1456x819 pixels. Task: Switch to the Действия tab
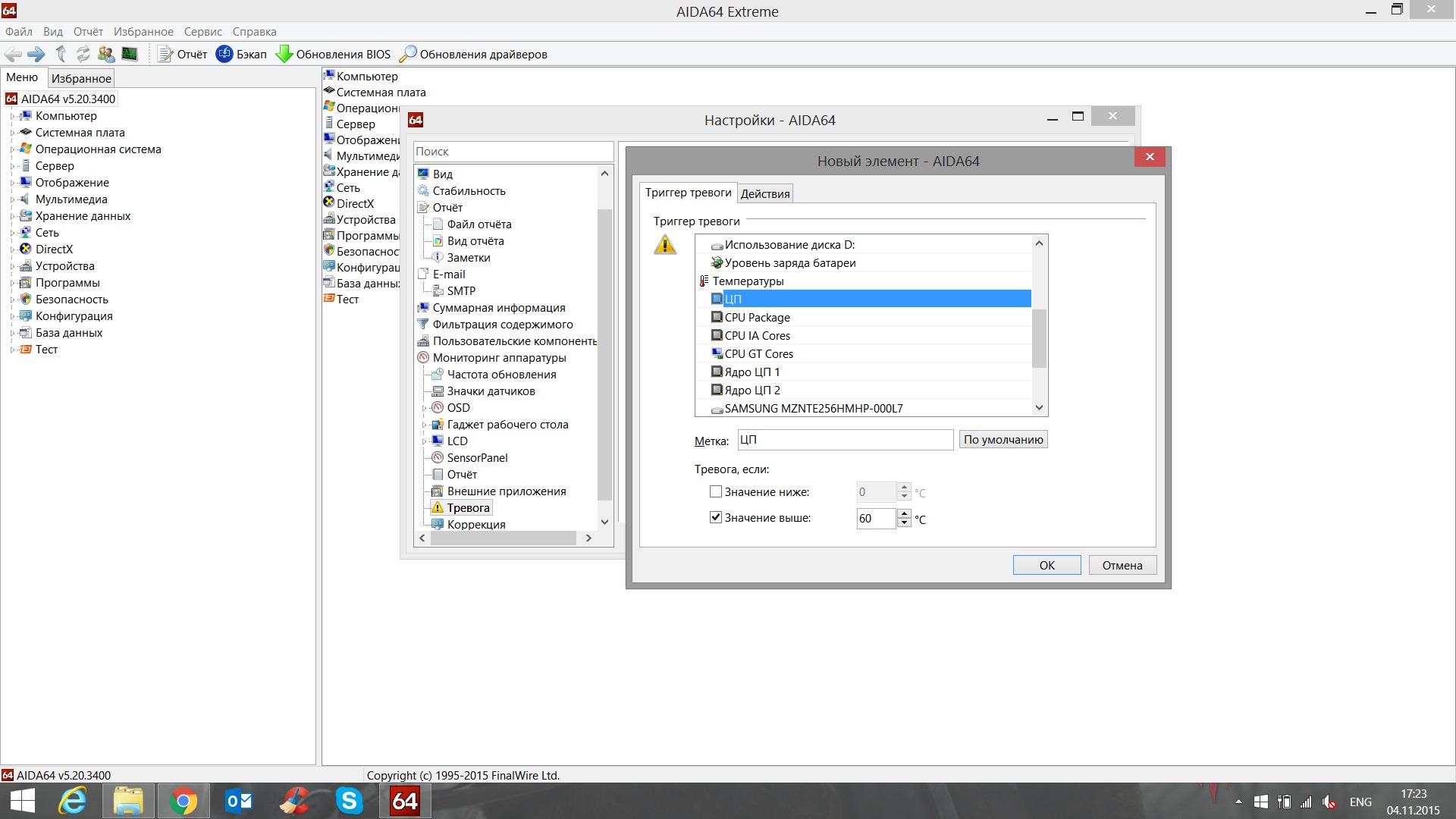[x=764, y=194]
